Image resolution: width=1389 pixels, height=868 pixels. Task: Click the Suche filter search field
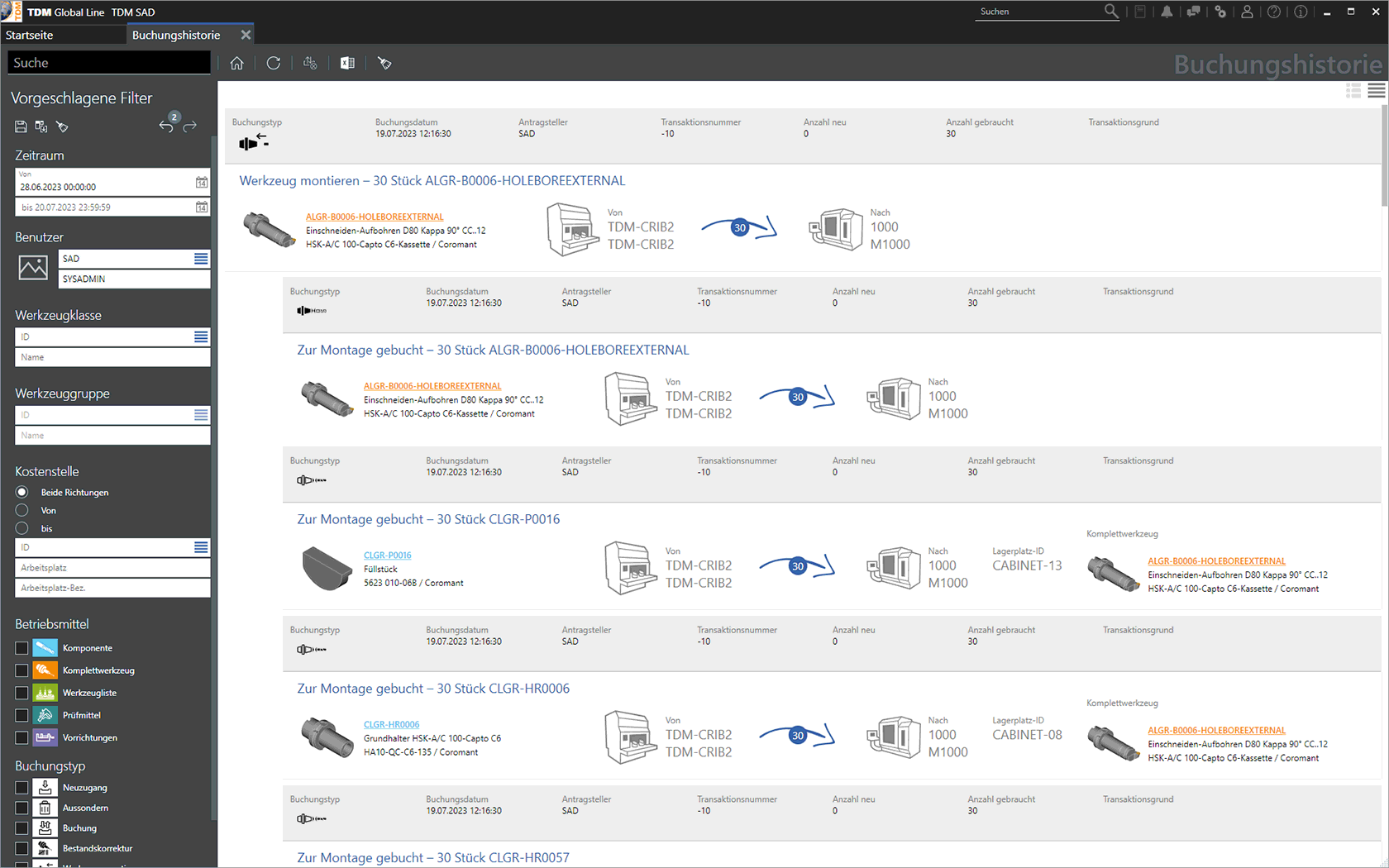point(109,63)
